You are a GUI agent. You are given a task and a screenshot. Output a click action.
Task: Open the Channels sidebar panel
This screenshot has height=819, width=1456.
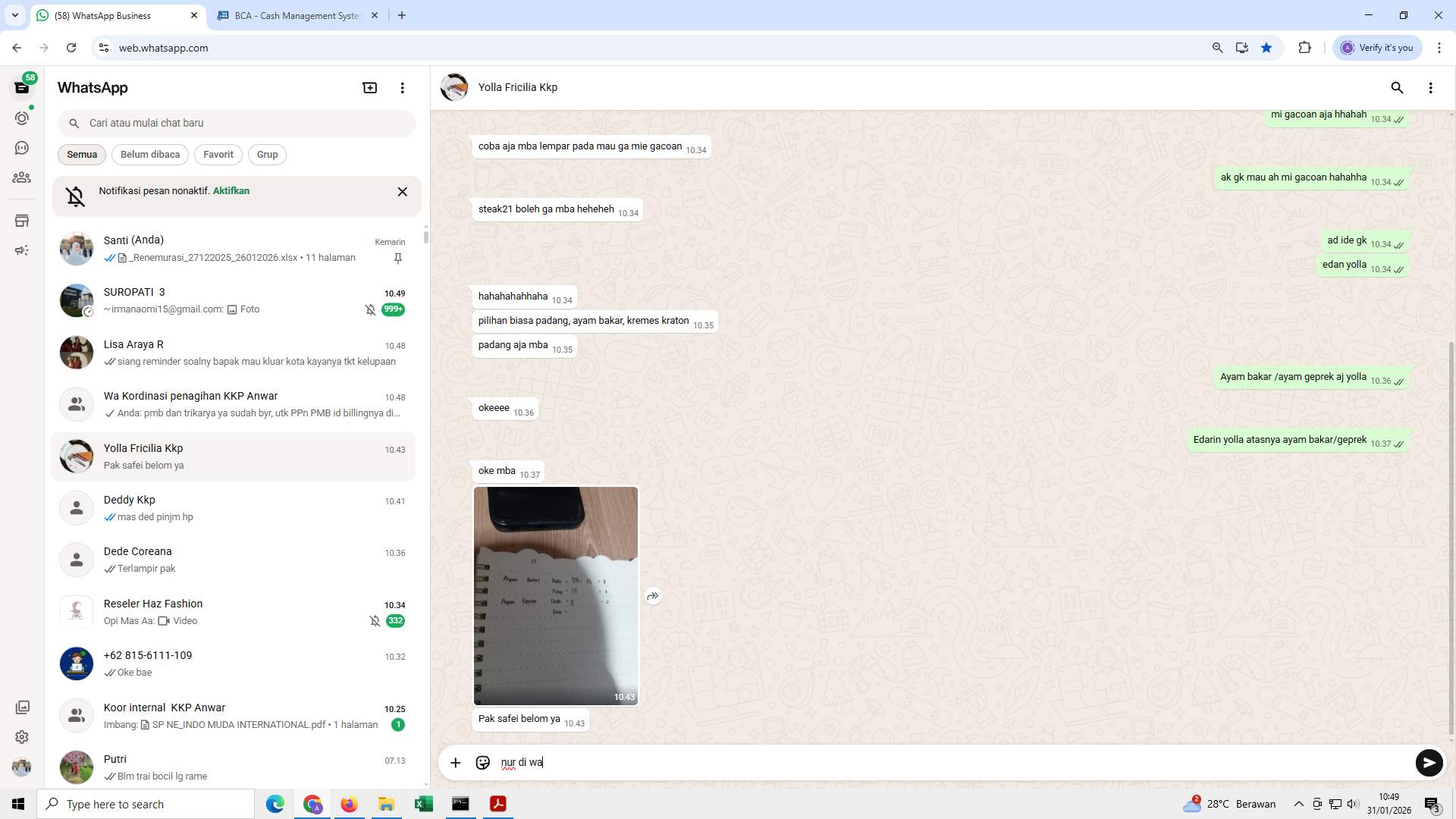click(x=22, y=148)
